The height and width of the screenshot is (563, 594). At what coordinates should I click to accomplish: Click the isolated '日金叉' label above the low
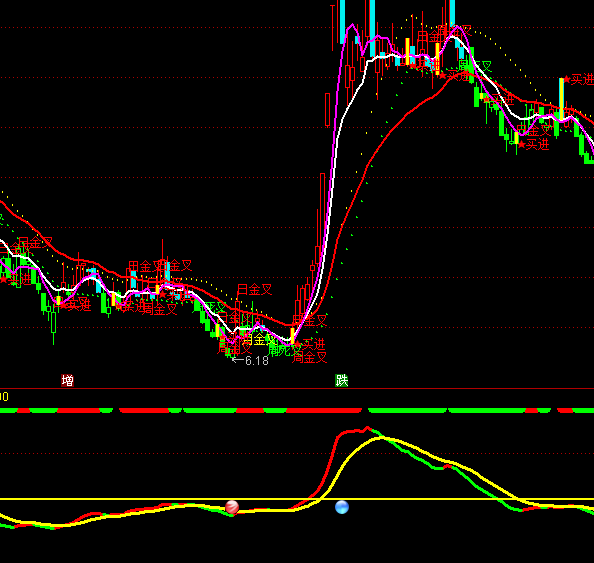pyautogui.click(x=255, y=290)
